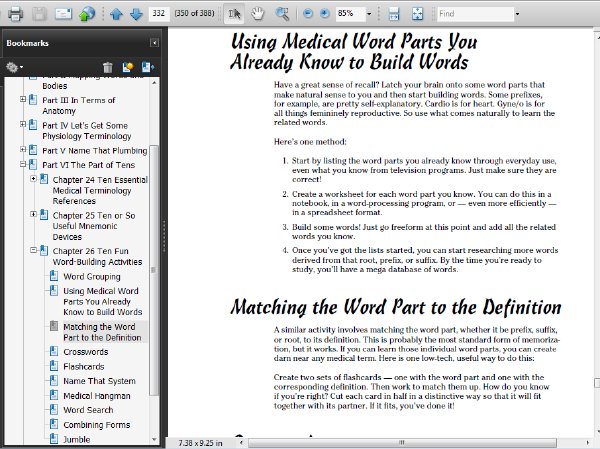Delete selected bookmark with trash icon
This screenshot has width=600, height=449.
coord(108,67)
